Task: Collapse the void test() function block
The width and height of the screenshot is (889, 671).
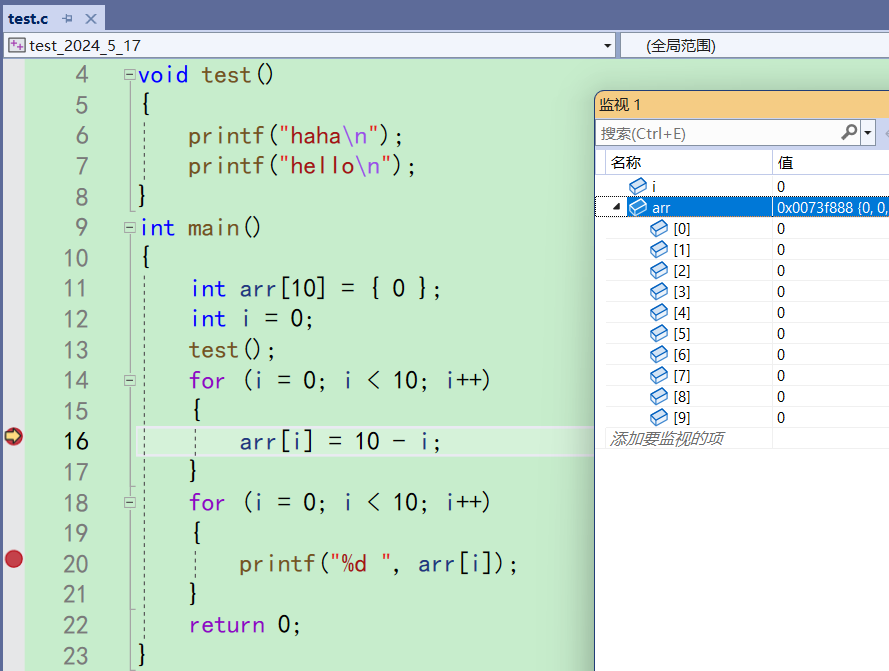Action: (130, 74)
